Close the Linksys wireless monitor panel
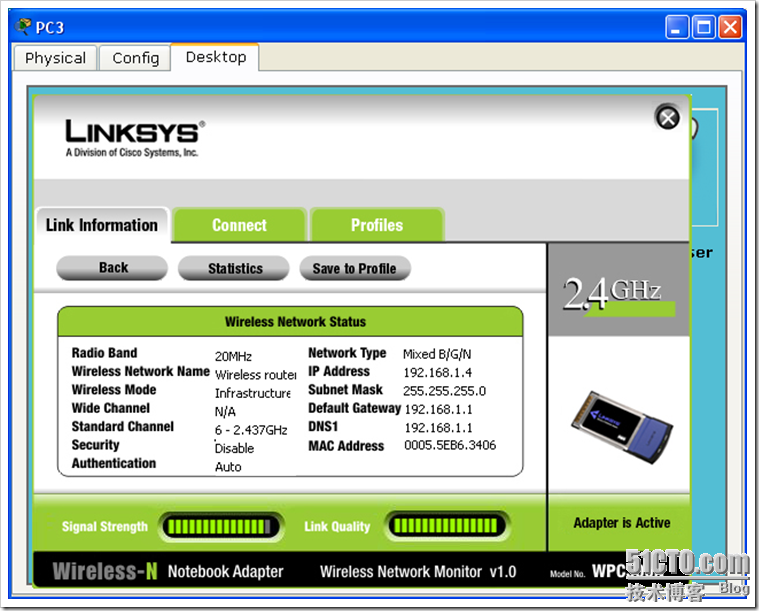The width and height of the screenshot is (759, 611). point(668,118)
